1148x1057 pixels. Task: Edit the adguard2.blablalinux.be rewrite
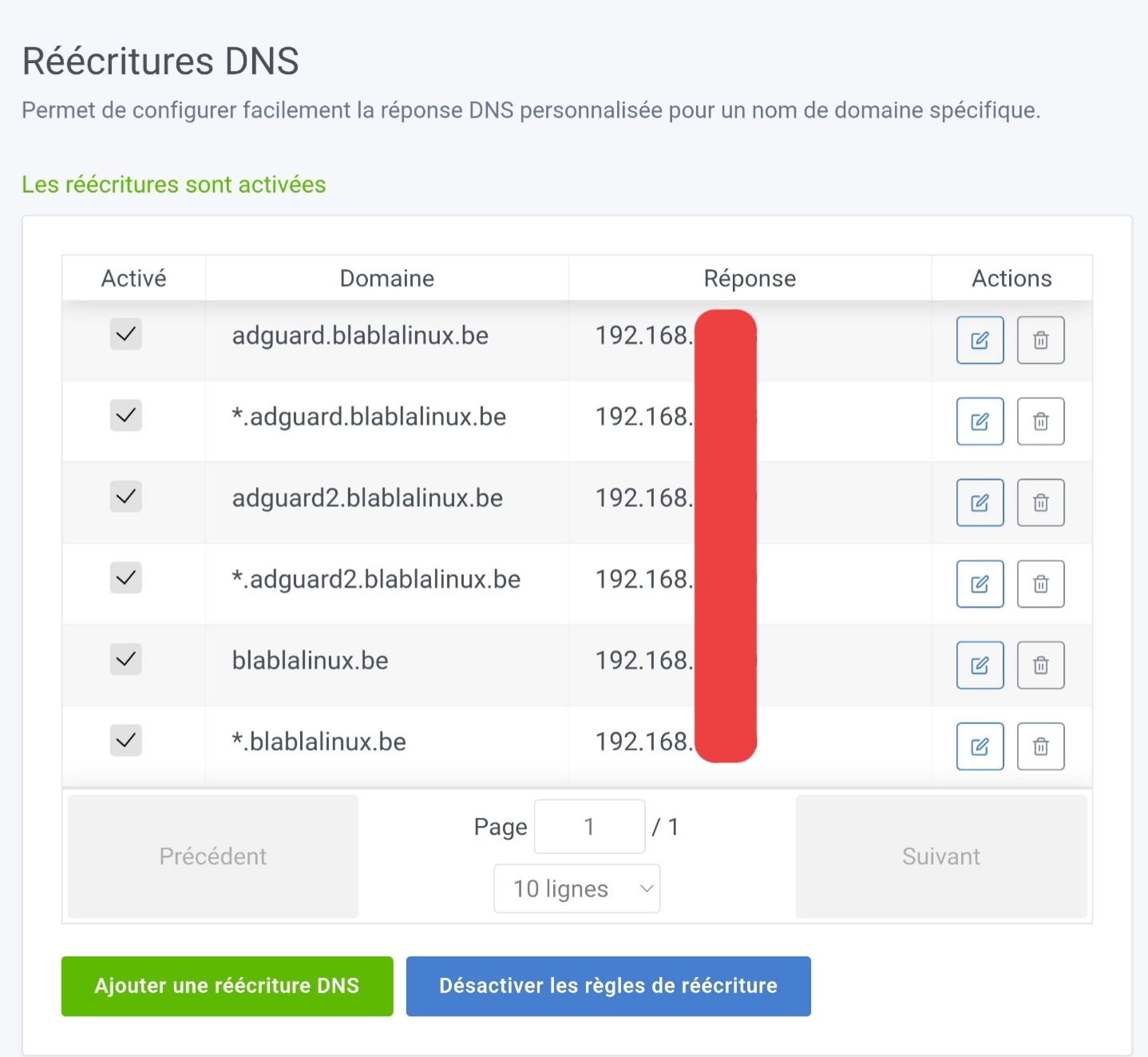click(x=980, y=503)
